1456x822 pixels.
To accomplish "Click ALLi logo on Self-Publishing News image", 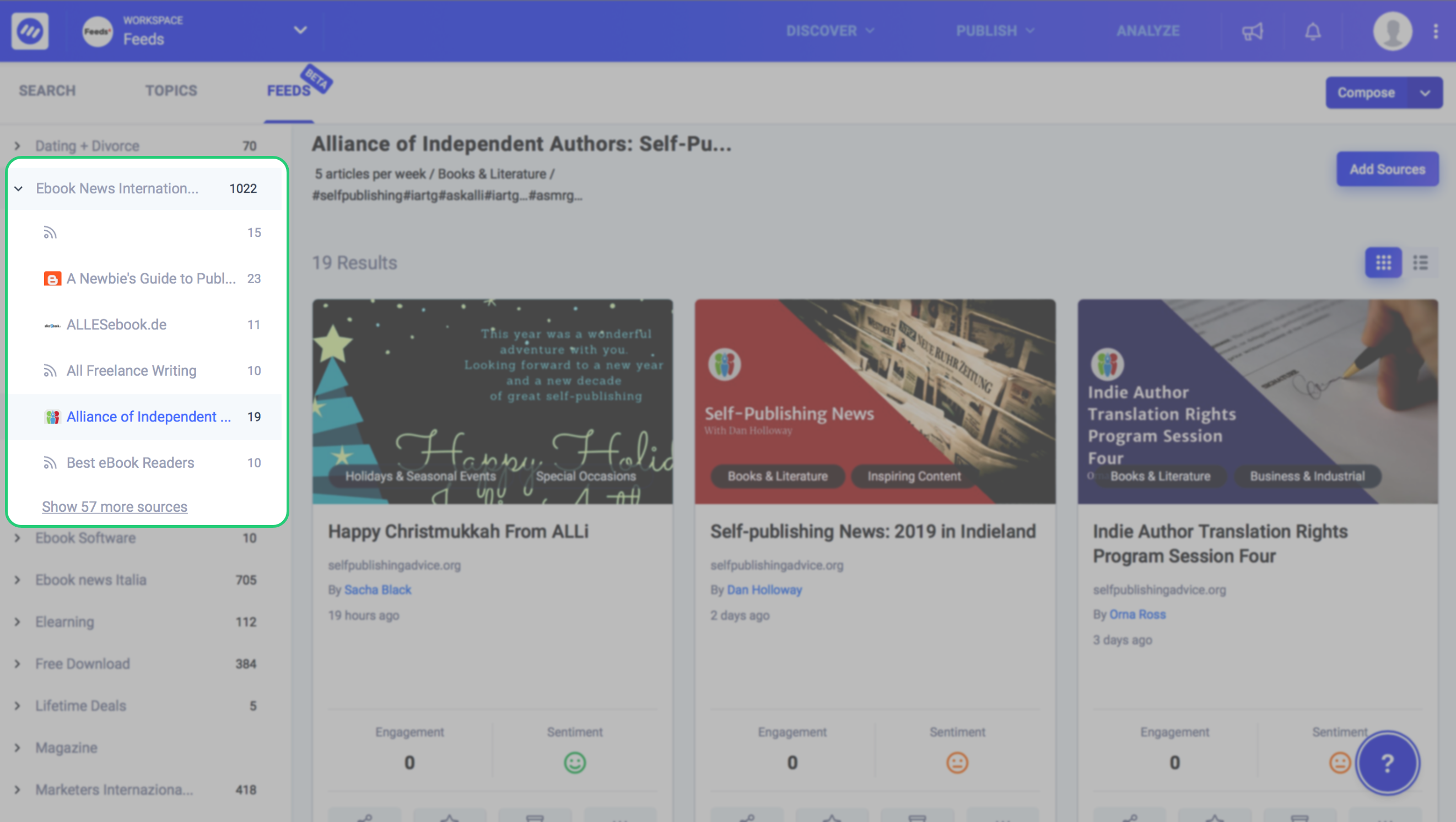I will [724, 365].
